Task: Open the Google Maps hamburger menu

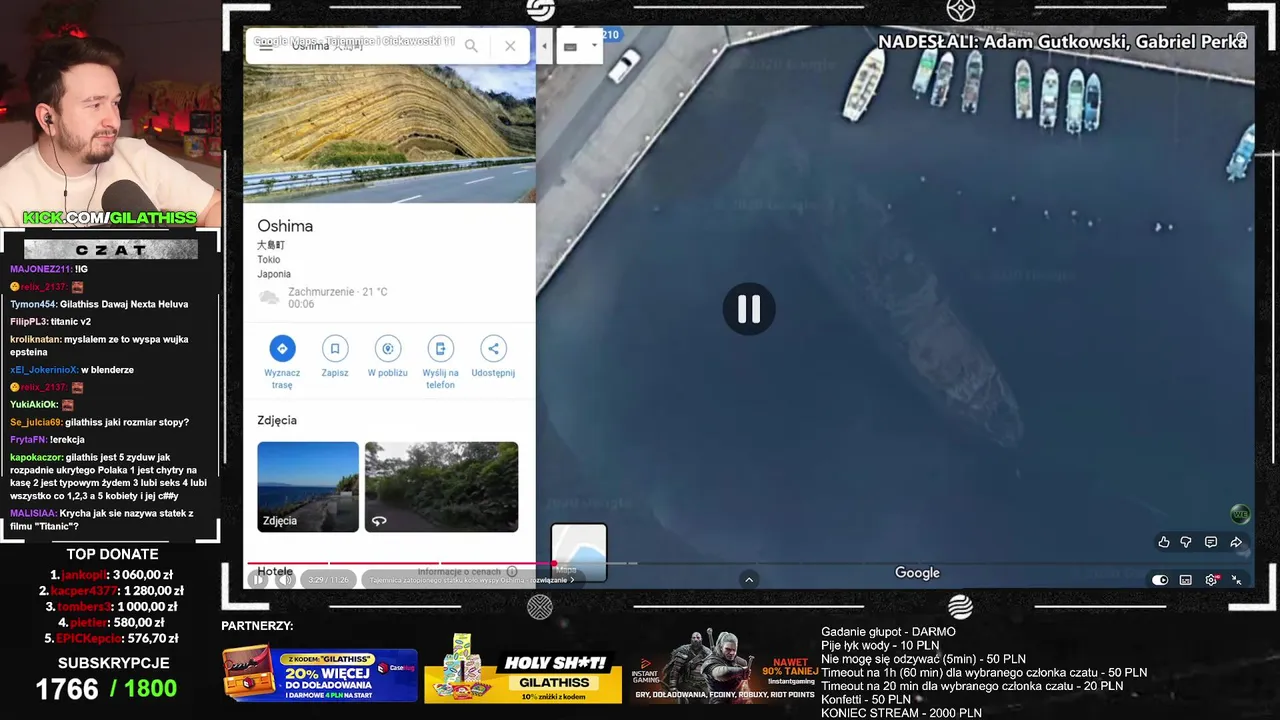Action: pyautogui.click(x=266, y=46)
